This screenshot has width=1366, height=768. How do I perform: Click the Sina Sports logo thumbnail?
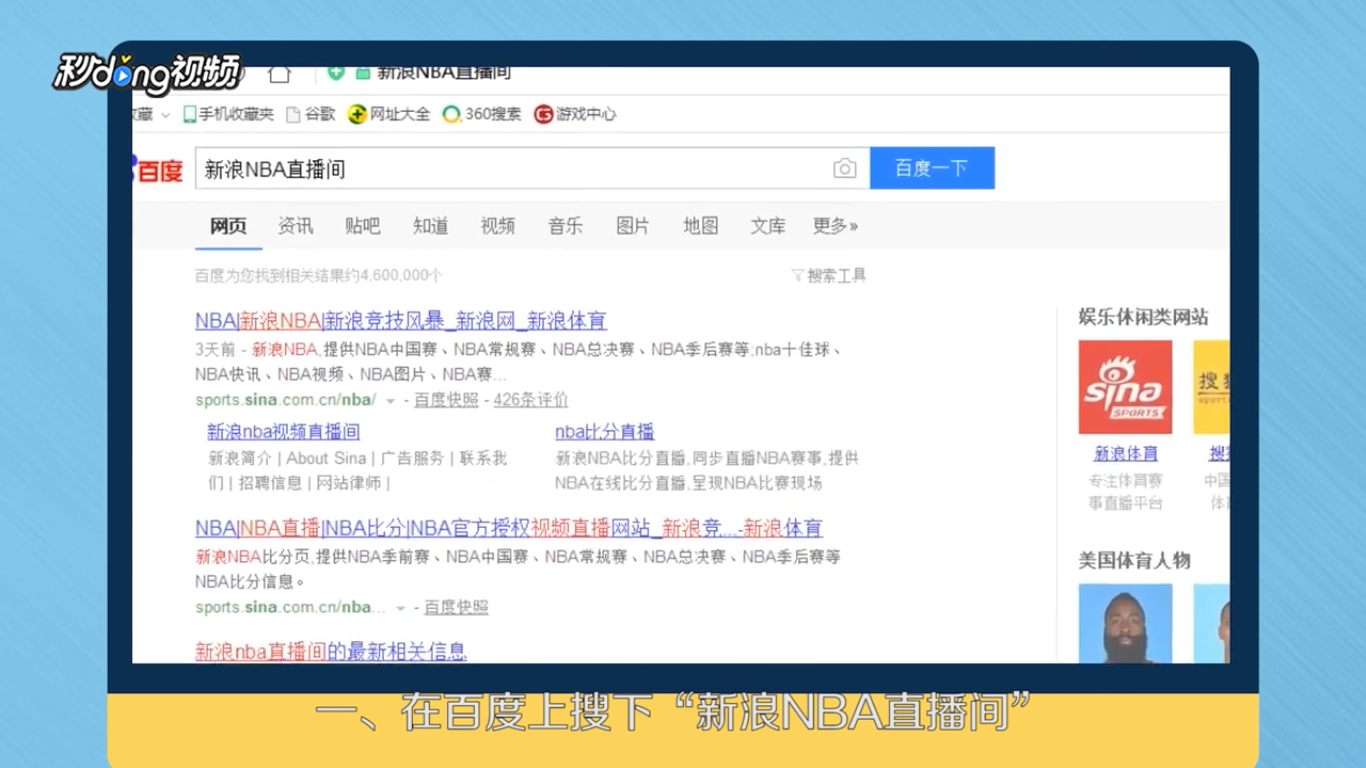click(1125, 387)
